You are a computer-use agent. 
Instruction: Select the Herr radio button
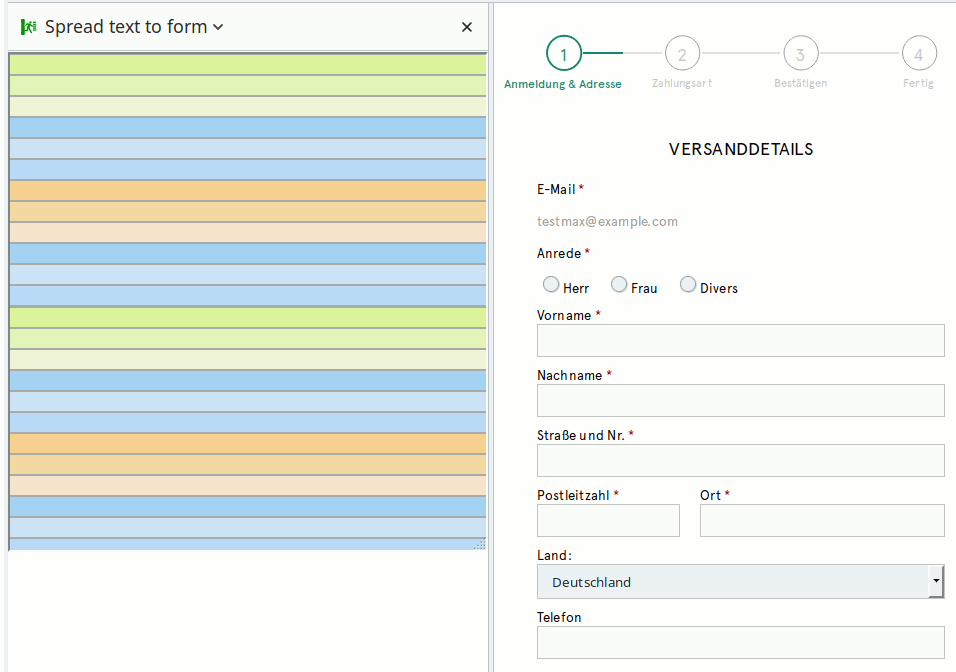click(551, 285)
